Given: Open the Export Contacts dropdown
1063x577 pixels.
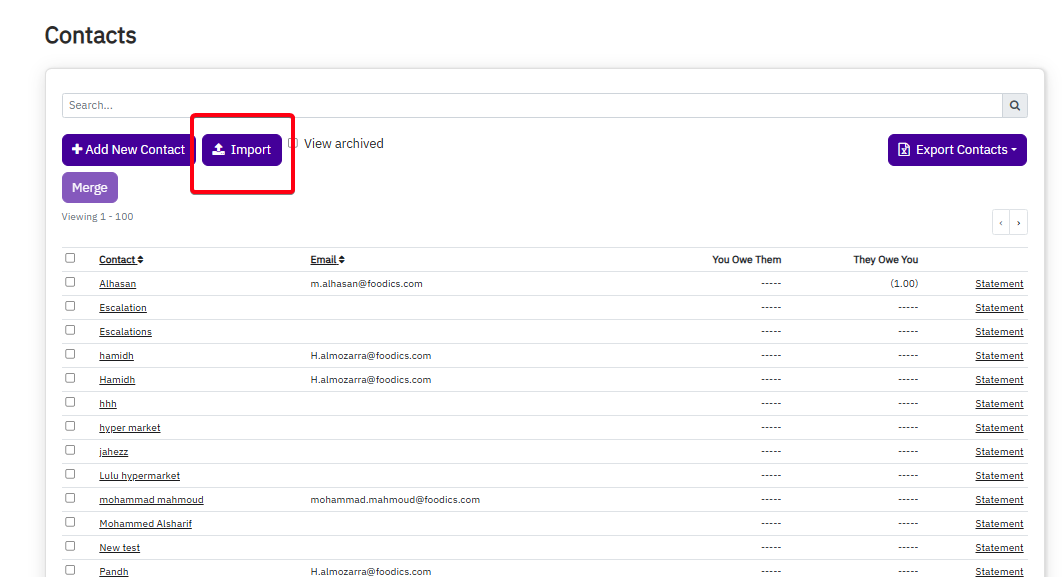Looking at the screenshot, I should (x=957, y=150).
